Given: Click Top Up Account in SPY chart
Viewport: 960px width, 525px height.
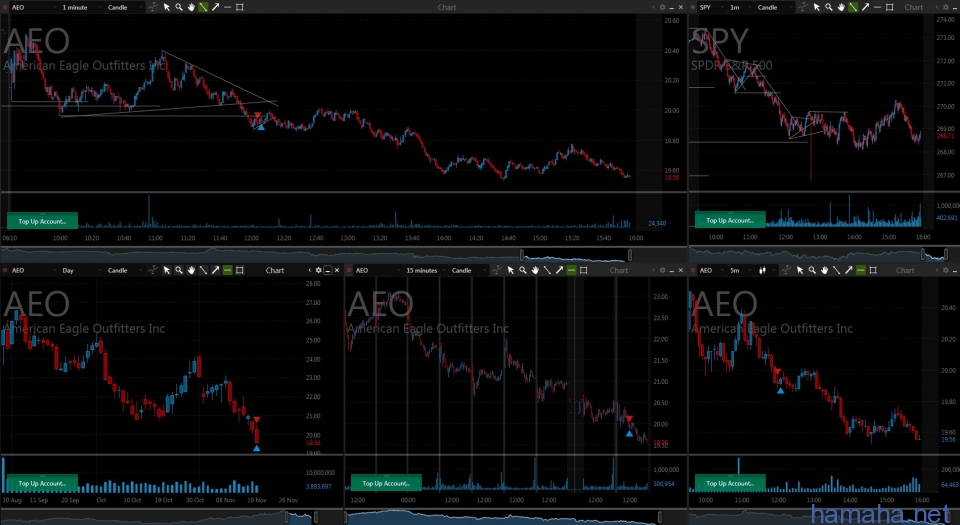Looking at the screenshot, I should pyautogui.click(x=730, y=220).
